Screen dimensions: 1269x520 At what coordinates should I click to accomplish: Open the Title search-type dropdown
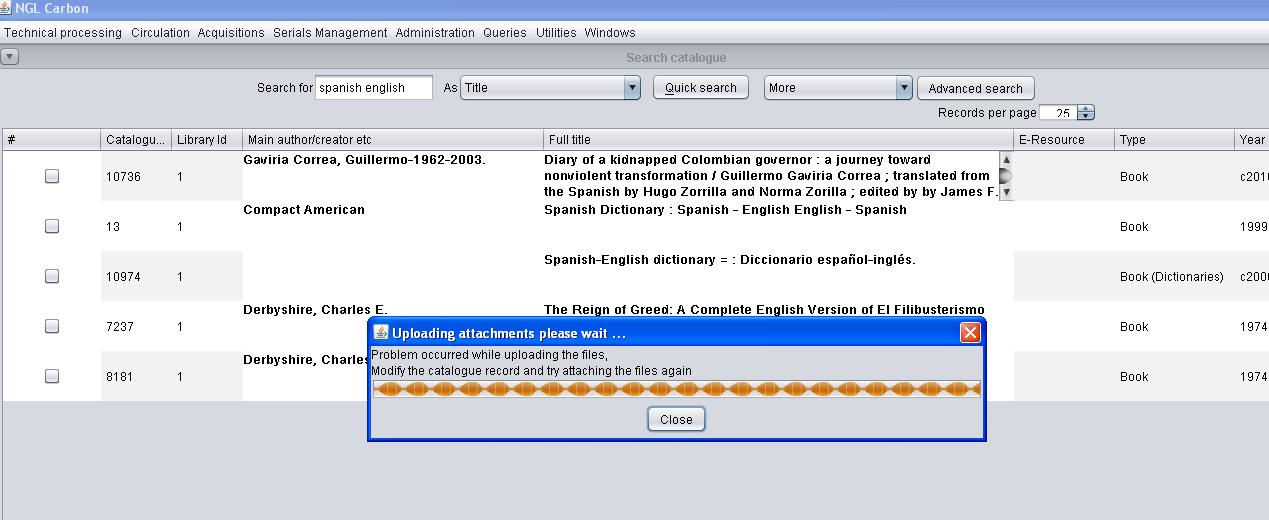pyautogui.click(x=631, y=88)
